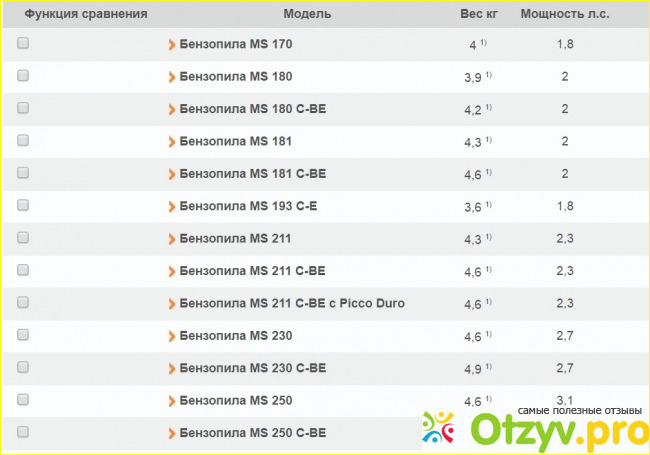Open the Бензопила MS 180 C-BE link
The height and width of the screenshot is (455, 650).
pos(252,109)
